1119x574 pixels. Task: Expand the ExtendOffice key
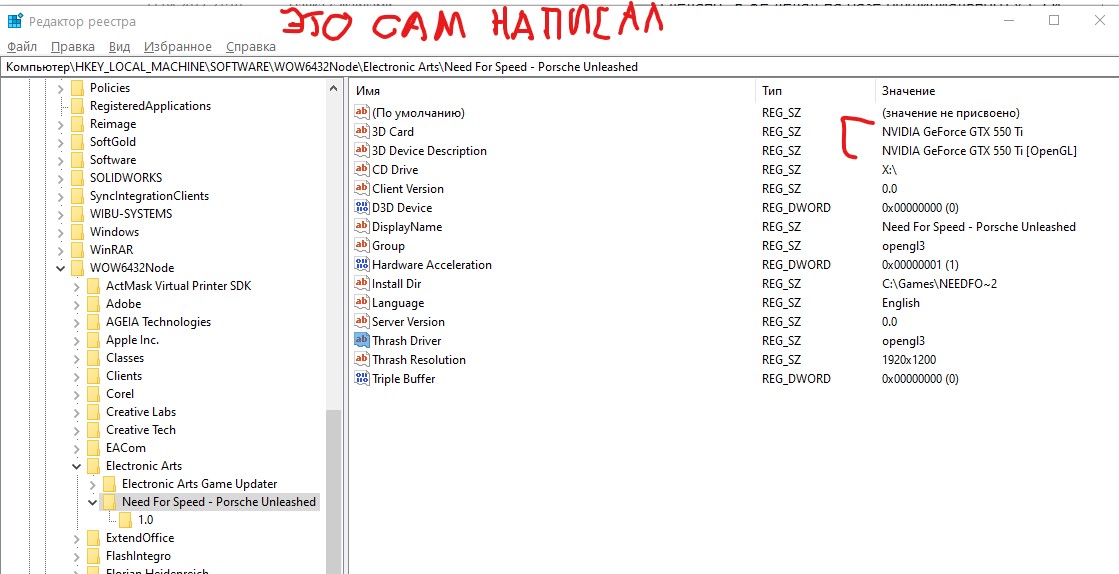[x=76, y=538]
